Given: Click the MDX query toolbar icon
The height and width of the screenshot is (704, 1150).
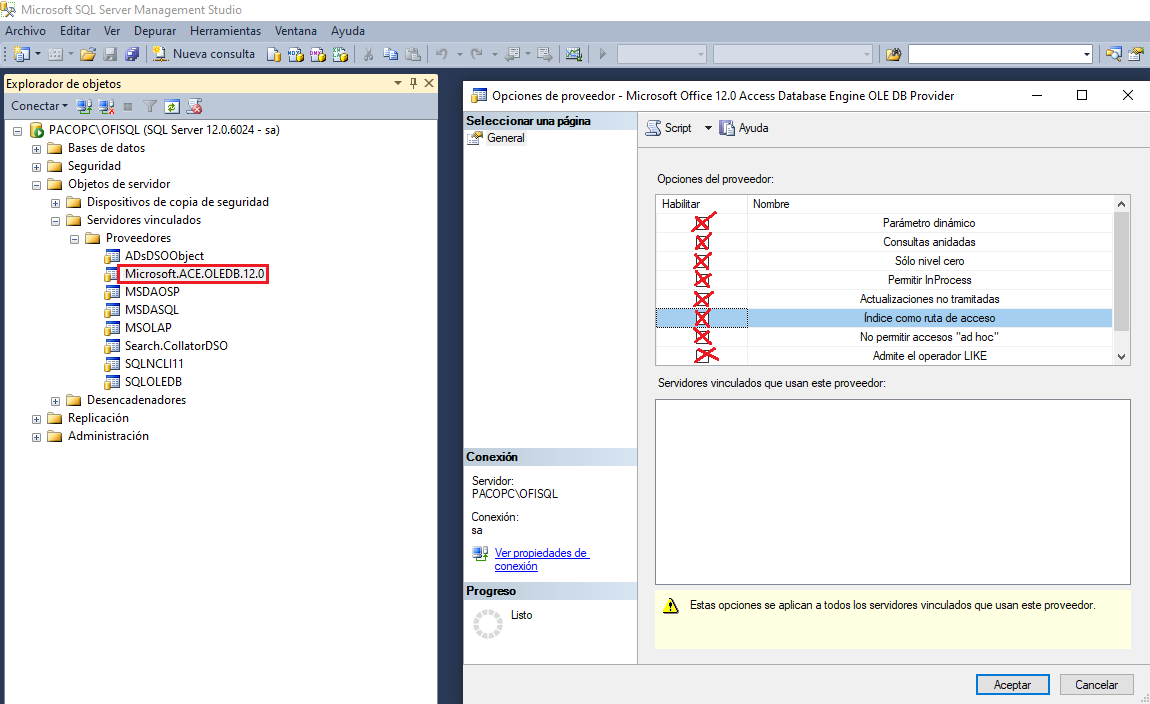Looking at the screenshot, I should tap(296, 54).
